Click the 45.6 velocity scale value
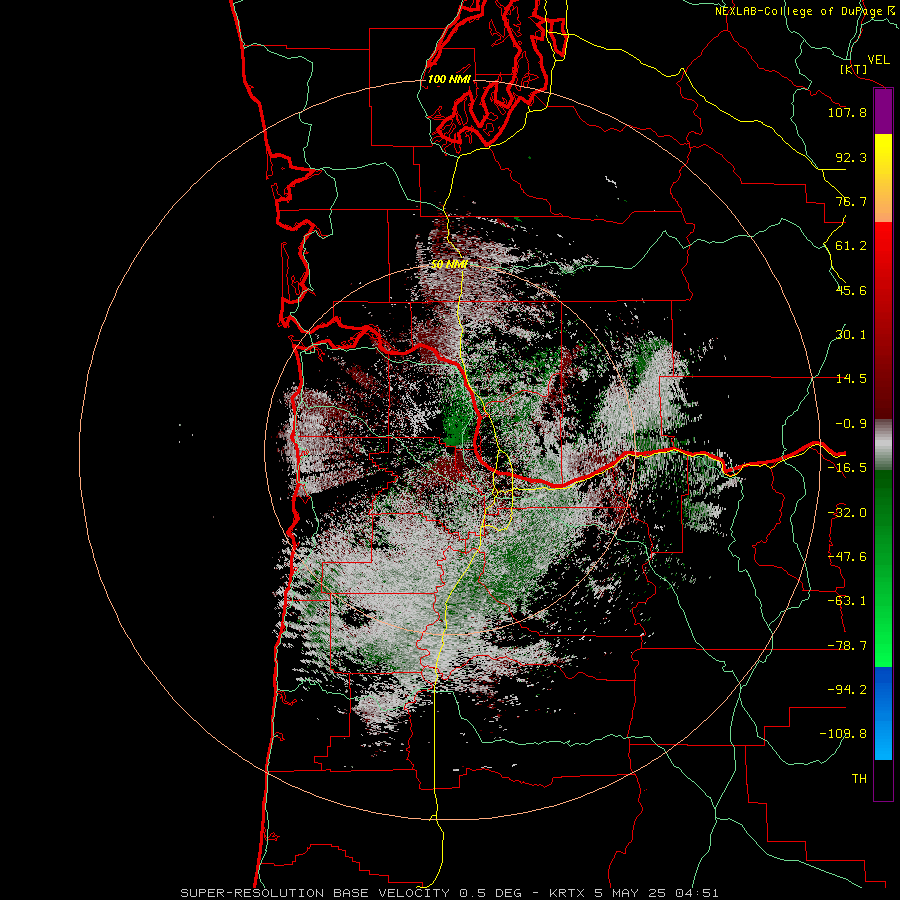900x900 pixels. pos(851,290)
